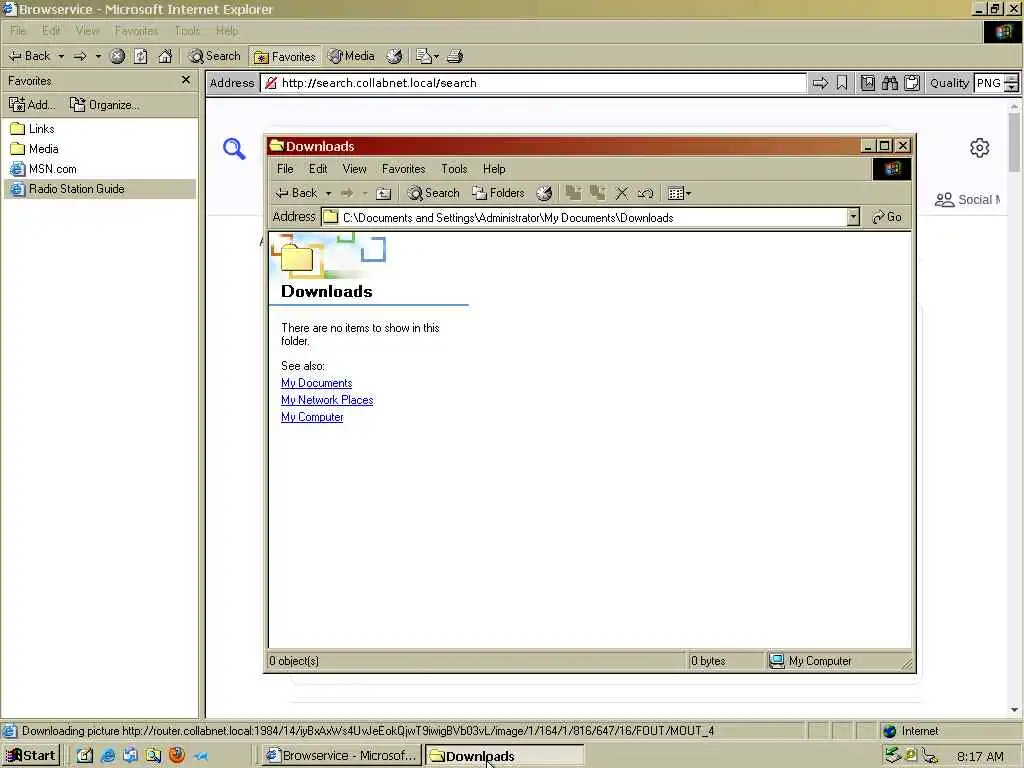Click Add... in the Favorites panel
This screenshot has width=1024, height=768.
pyautogui.click(x=31, y=104)
